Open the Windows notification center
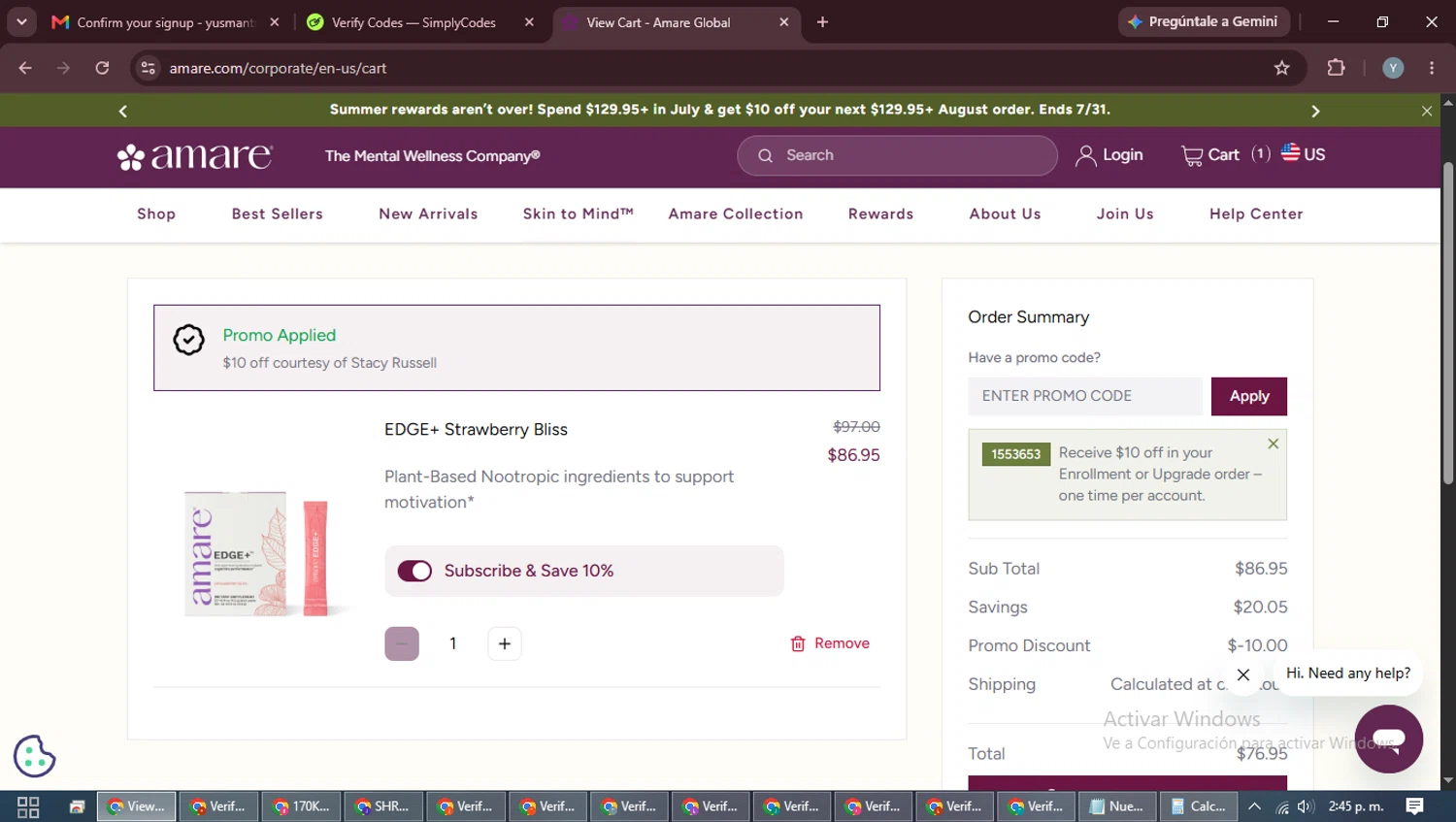Image resolution: width=1456 pixels, height=822 pixels. 1415,806
